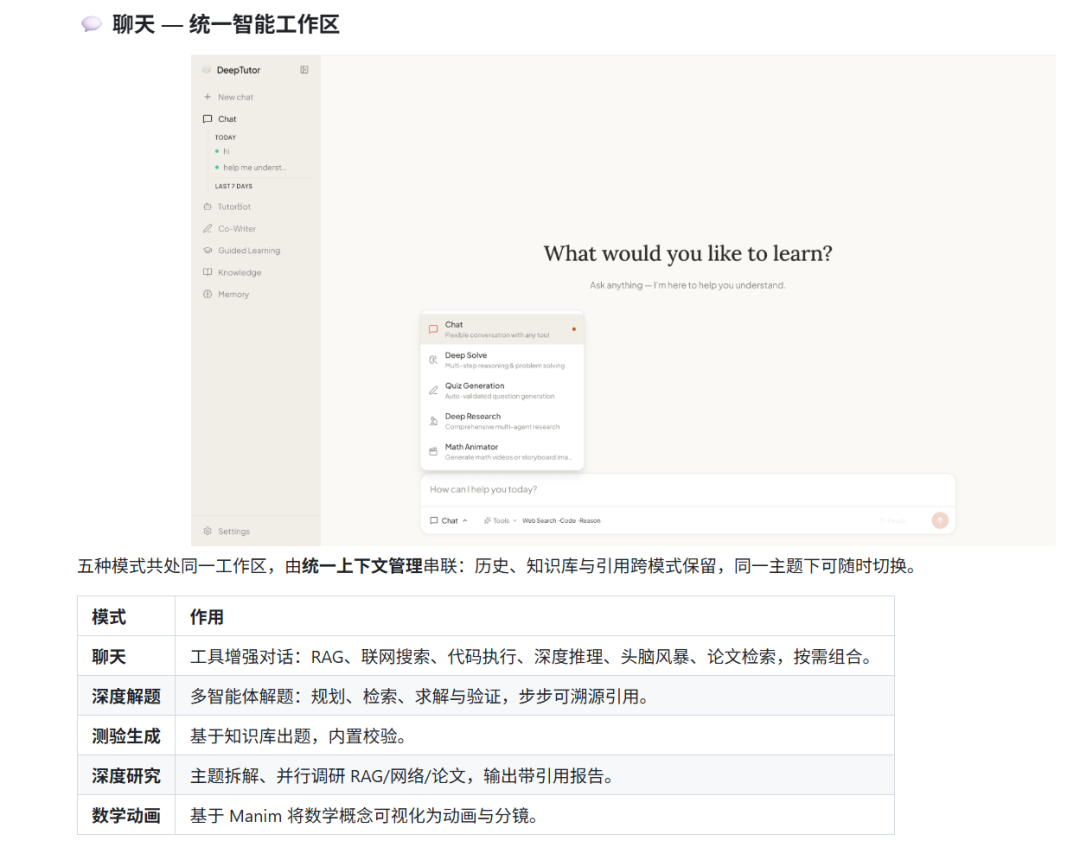This screenshot has height=847, width=1080.
Task: Open the conversation titled 'hi'
Action: click(x=227, y=150)
